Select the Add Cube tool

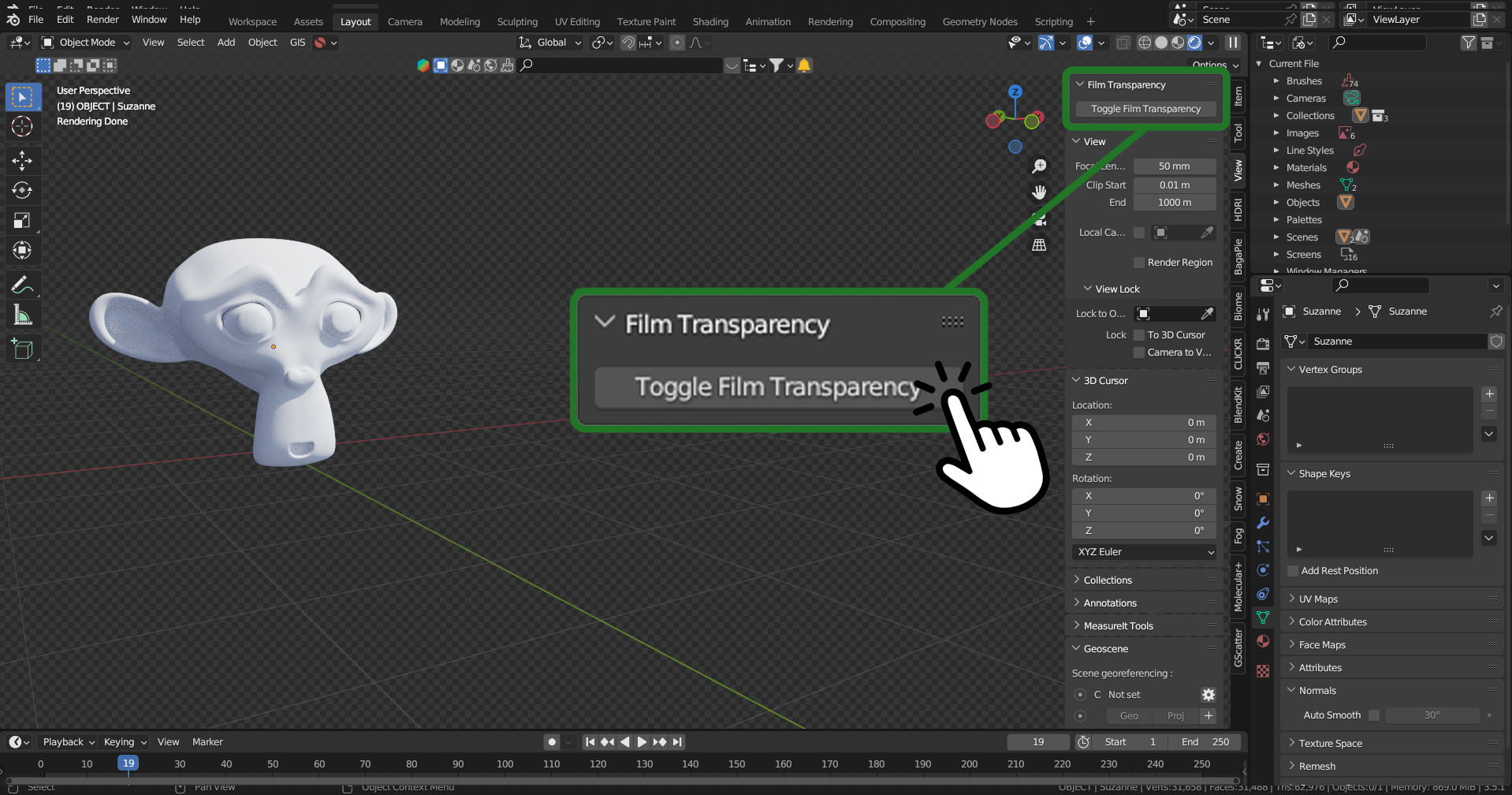click(x=22, y=349)
